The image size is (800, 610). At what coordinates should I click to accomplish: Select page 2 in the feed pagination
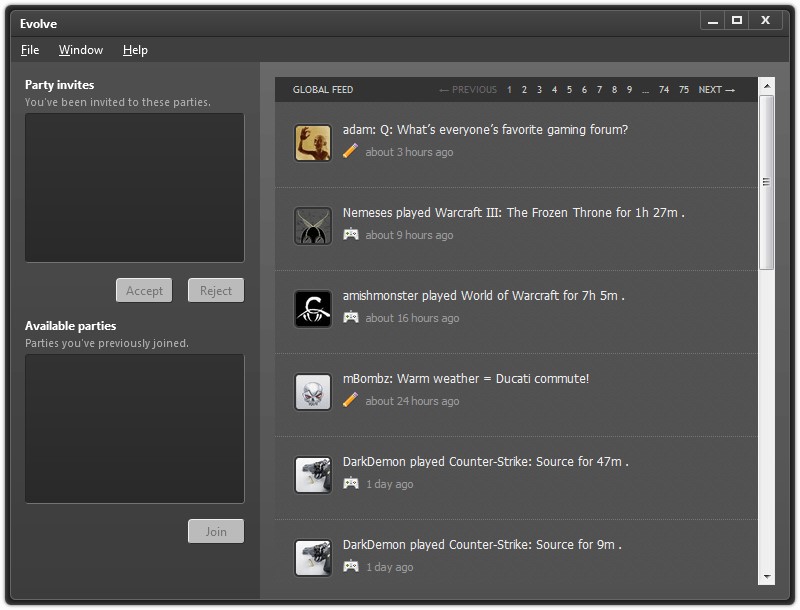point(524,90)
